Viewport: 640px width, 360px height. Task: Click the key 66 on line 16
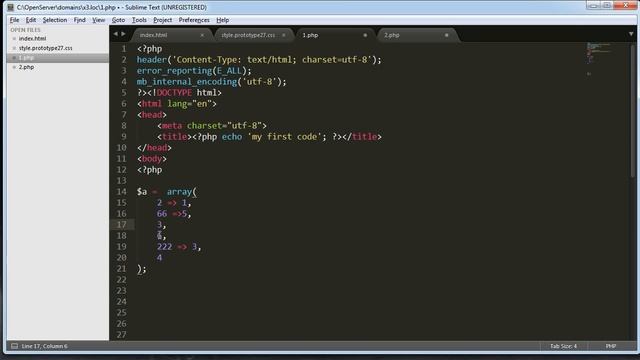pos(162,214)
